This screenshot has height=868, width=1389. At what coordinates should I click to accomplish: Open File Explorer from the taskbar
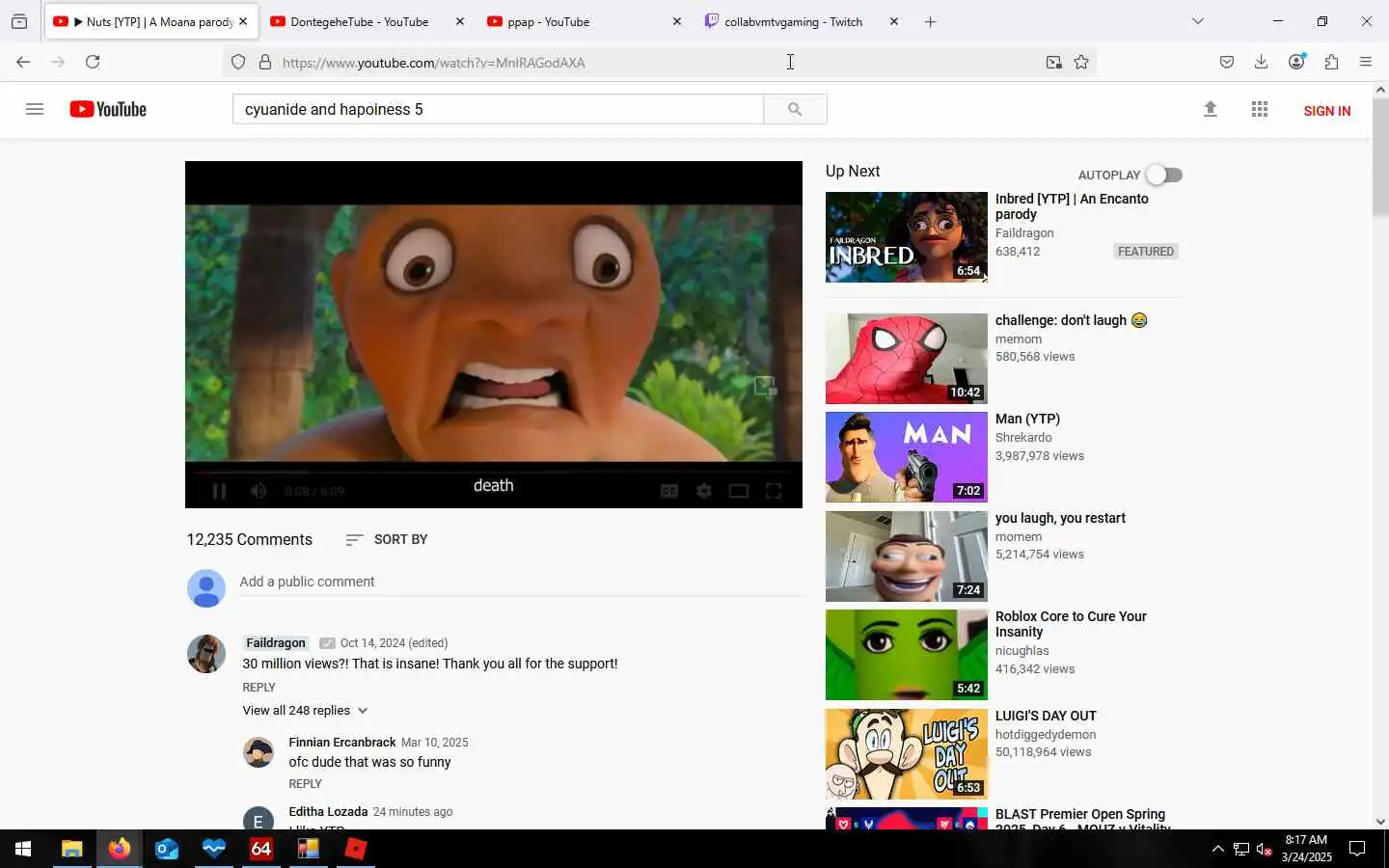coord(72,849)
